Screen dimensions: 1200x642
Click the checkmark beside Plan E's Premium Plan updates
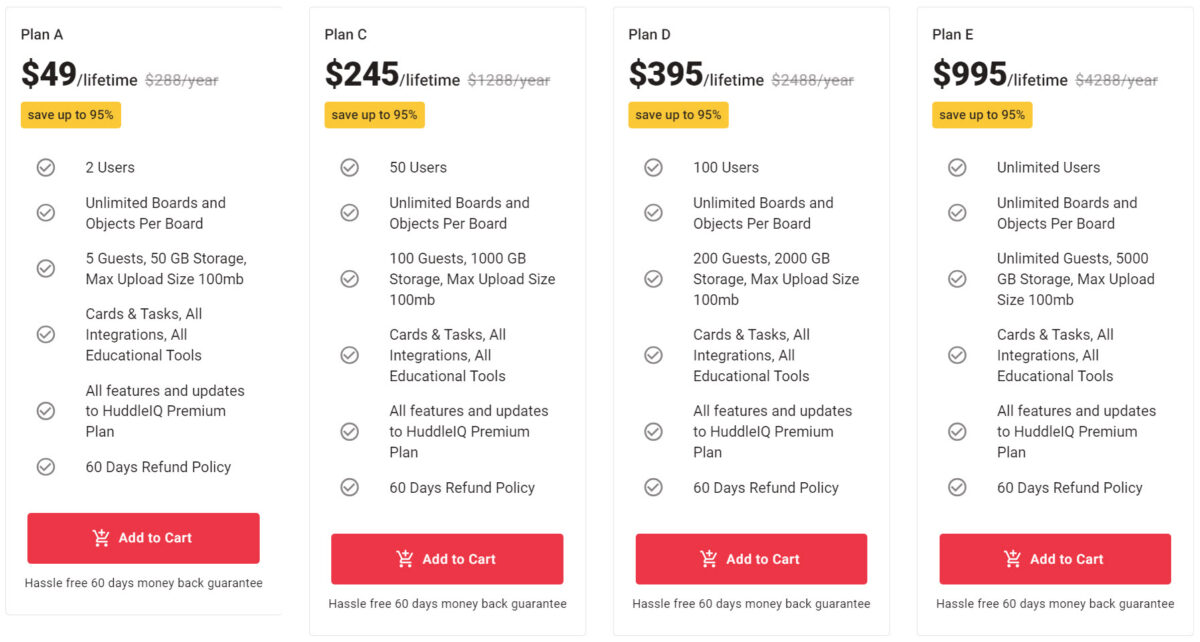coord(958,431)
